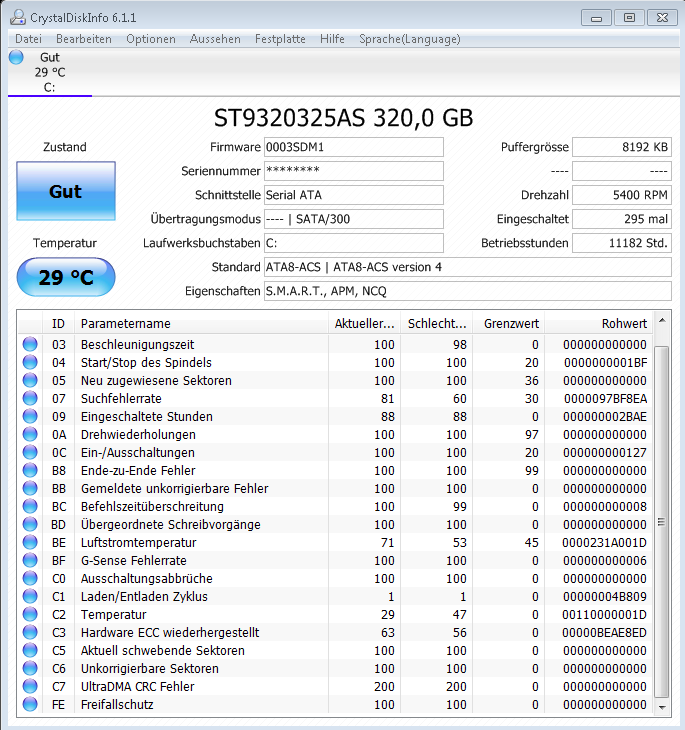The width and height of the screenshot is (685, 730).
Task: Click the status orb for Suchfehlerrate
Action: (x=30, y=398)
